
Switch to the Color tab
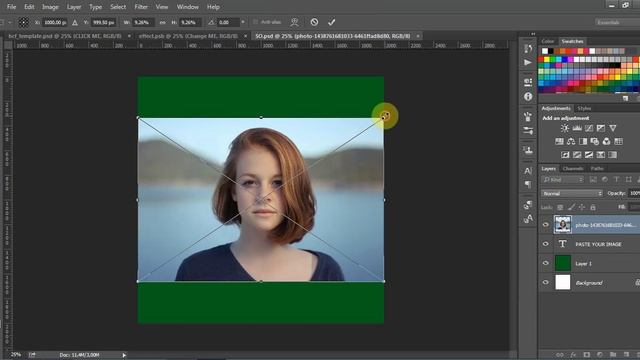tap(548, 41)
